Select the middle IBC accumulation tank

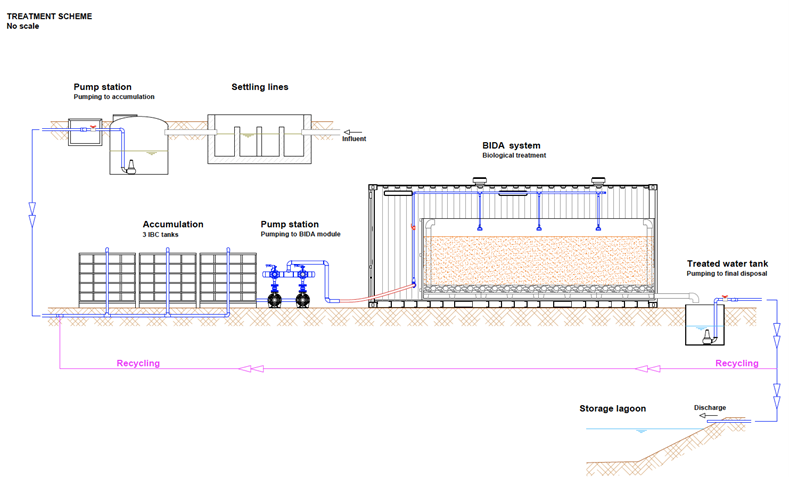(x=166, y=279)
